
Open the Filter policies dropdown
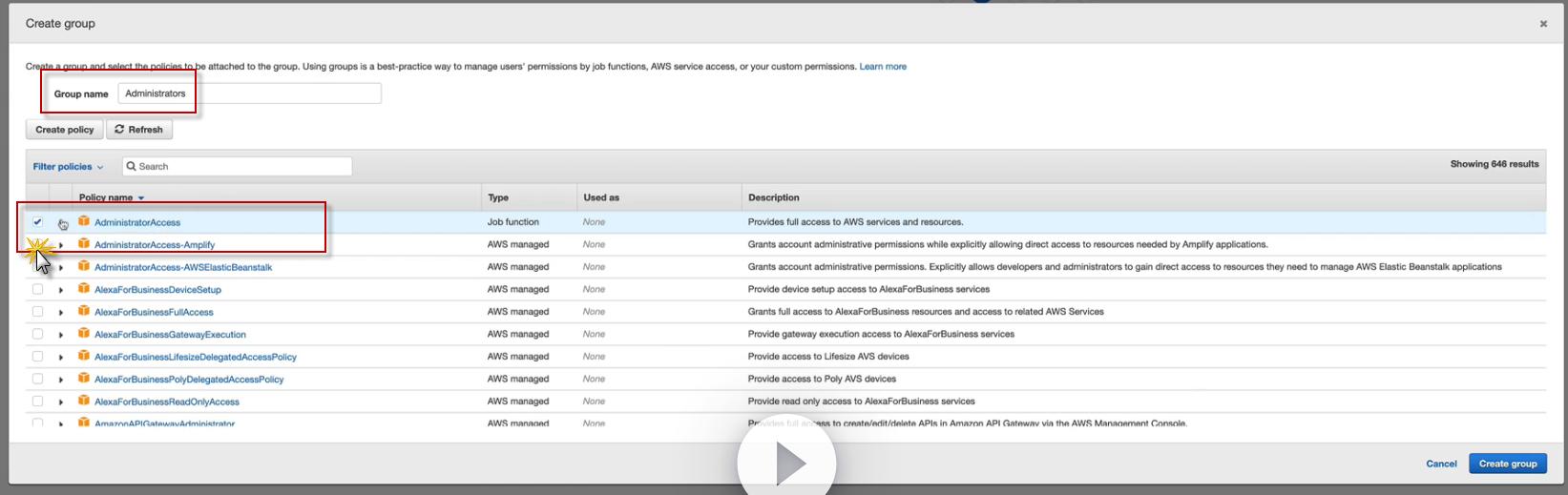68,166
